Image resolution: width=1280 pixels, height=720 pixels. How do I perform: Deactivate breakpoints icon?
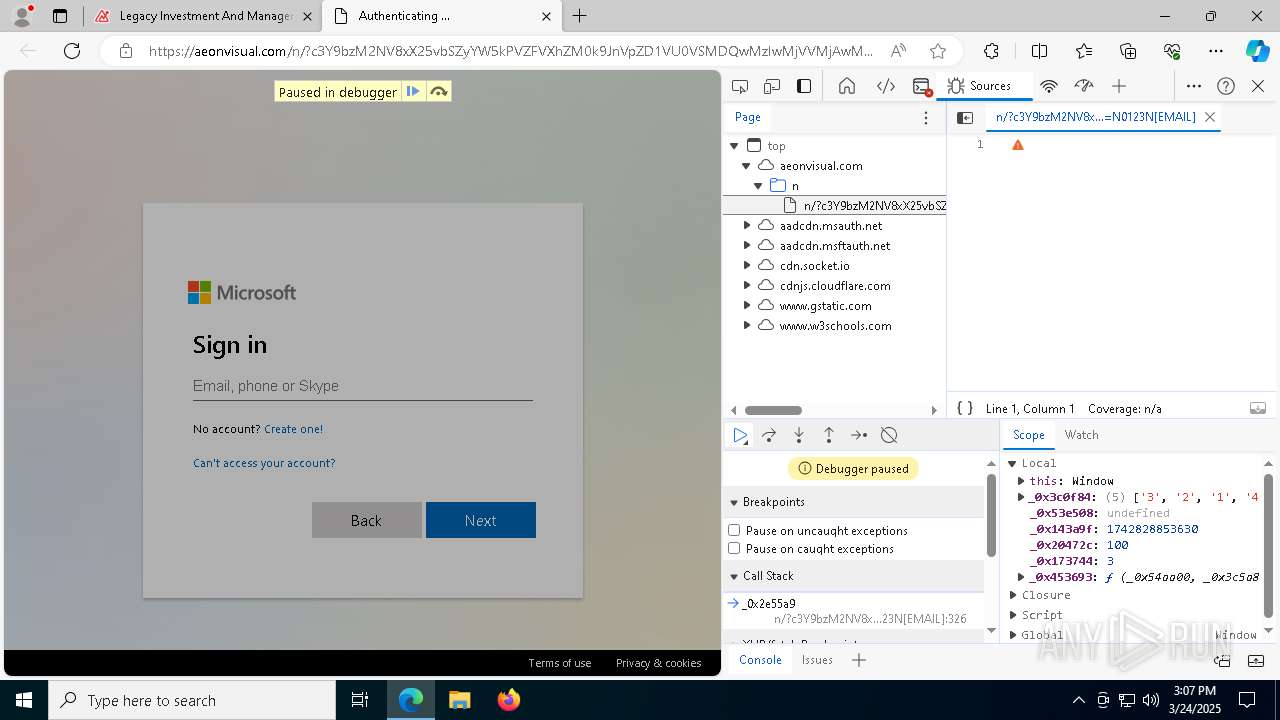pyautogui.click(x=889, y=435)
